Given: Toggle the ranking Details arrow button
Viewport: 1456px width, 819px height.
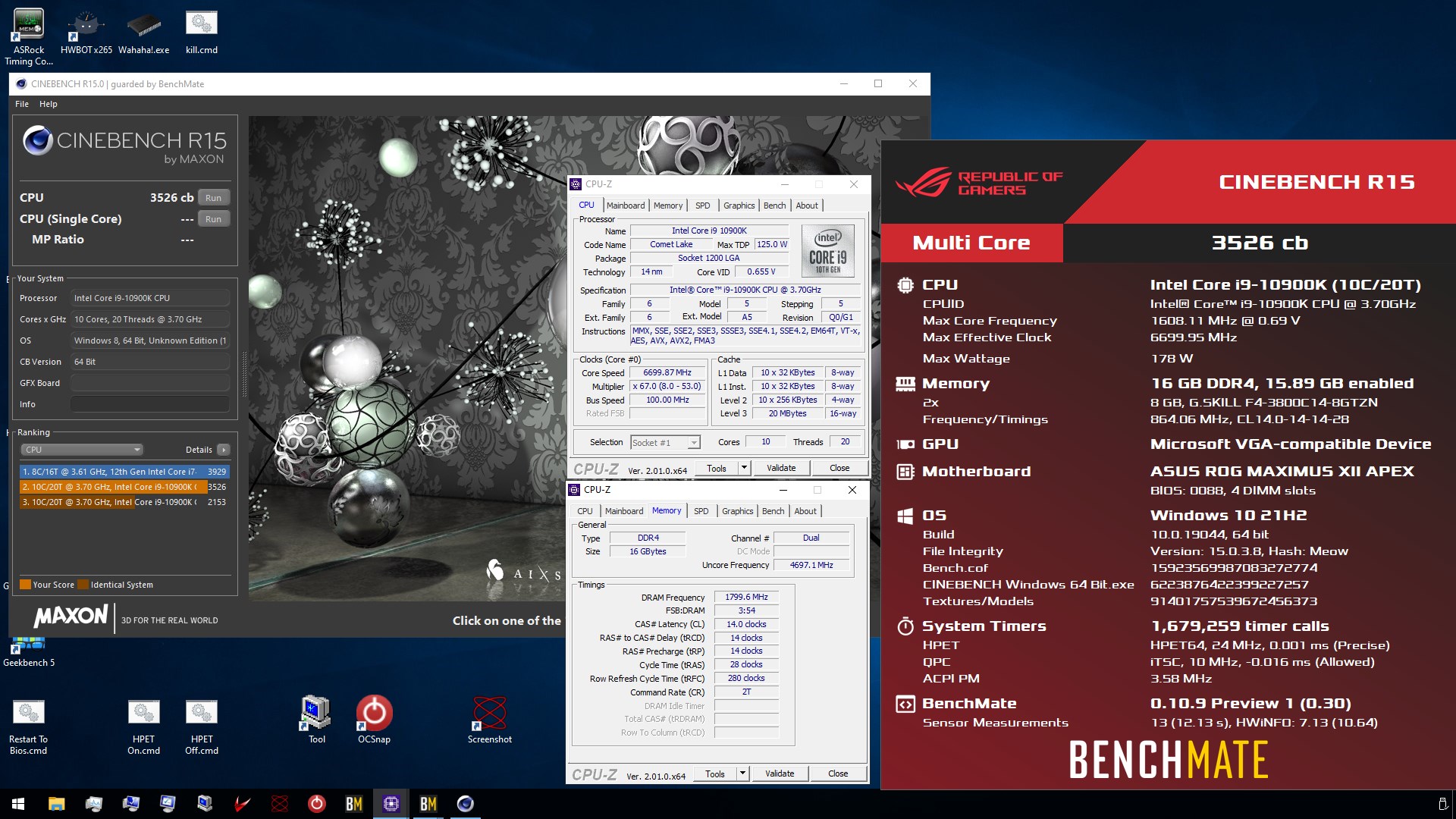Looking at the screenshot, I should pos(224,450).
